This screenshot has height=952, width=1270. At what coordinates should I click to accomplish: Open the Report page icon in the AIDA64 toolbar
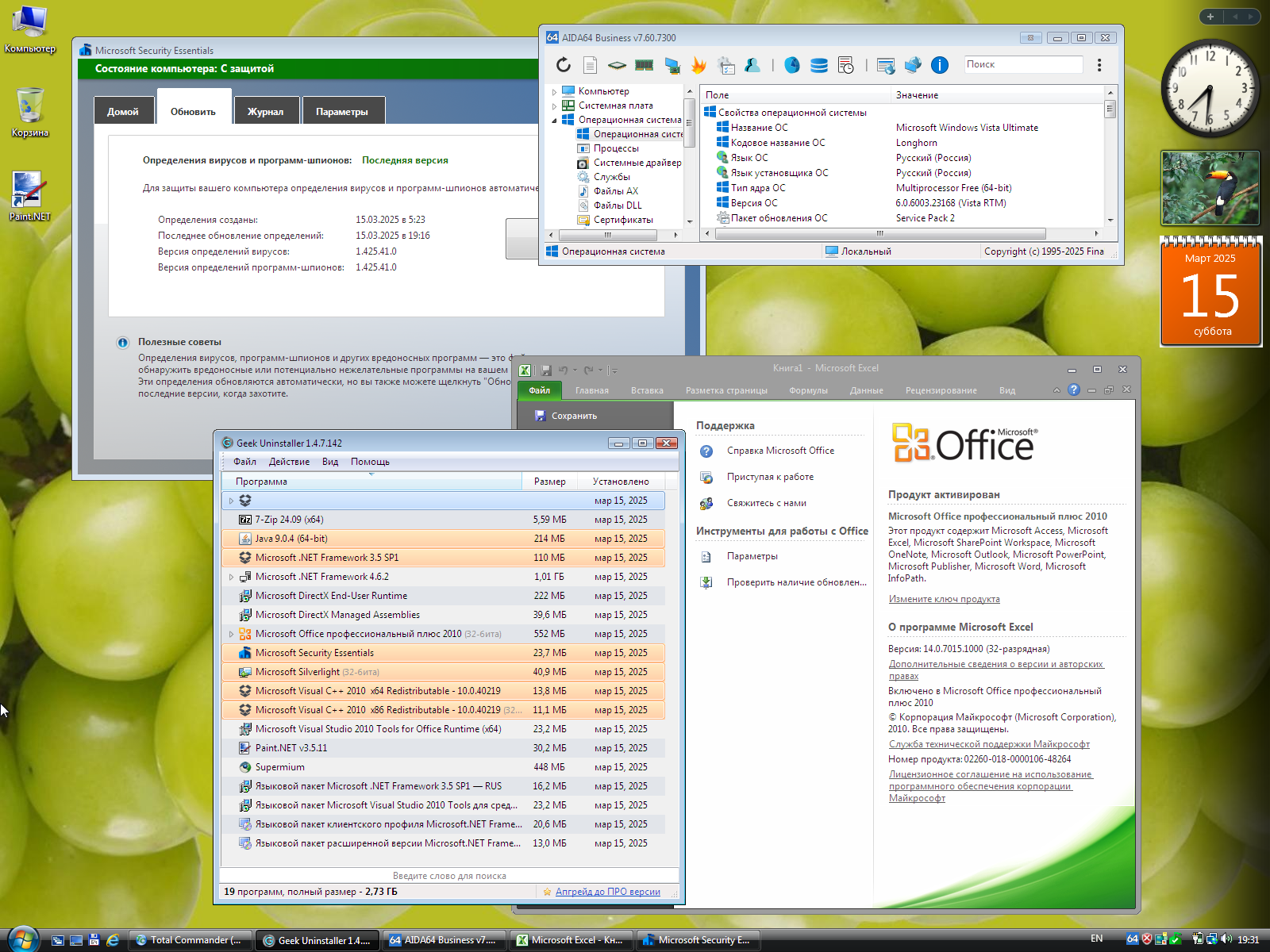click(590, 65)
